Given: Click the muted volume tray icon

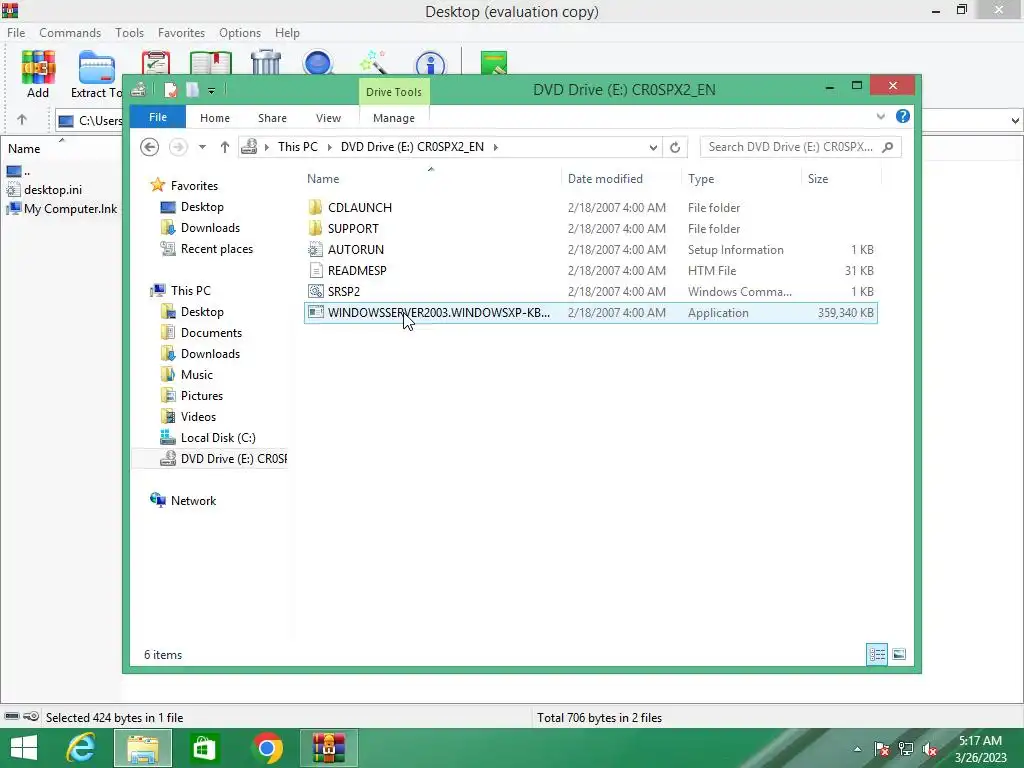Looking at the screenshot, I should pos(930,750).
